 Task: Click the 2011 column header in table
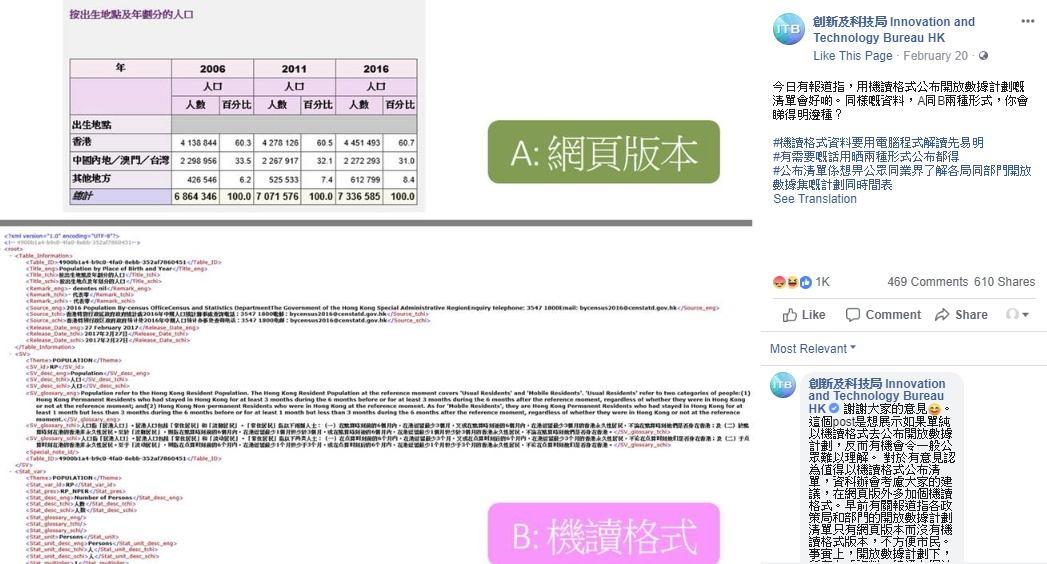pyautogui.click(x=294, y=68)
